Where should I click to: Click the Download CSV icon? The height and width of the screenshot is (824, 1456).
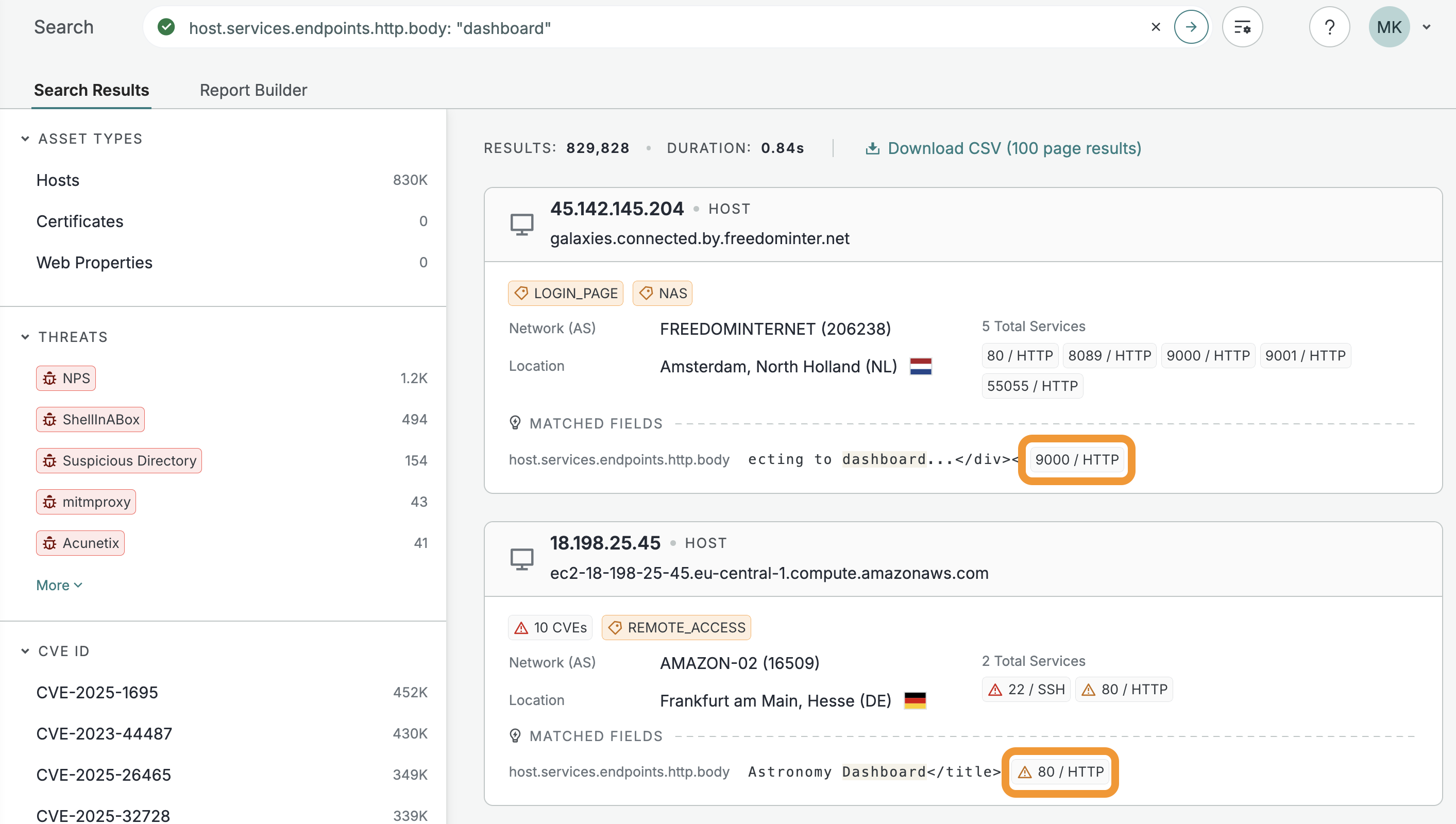click(872, 148)
